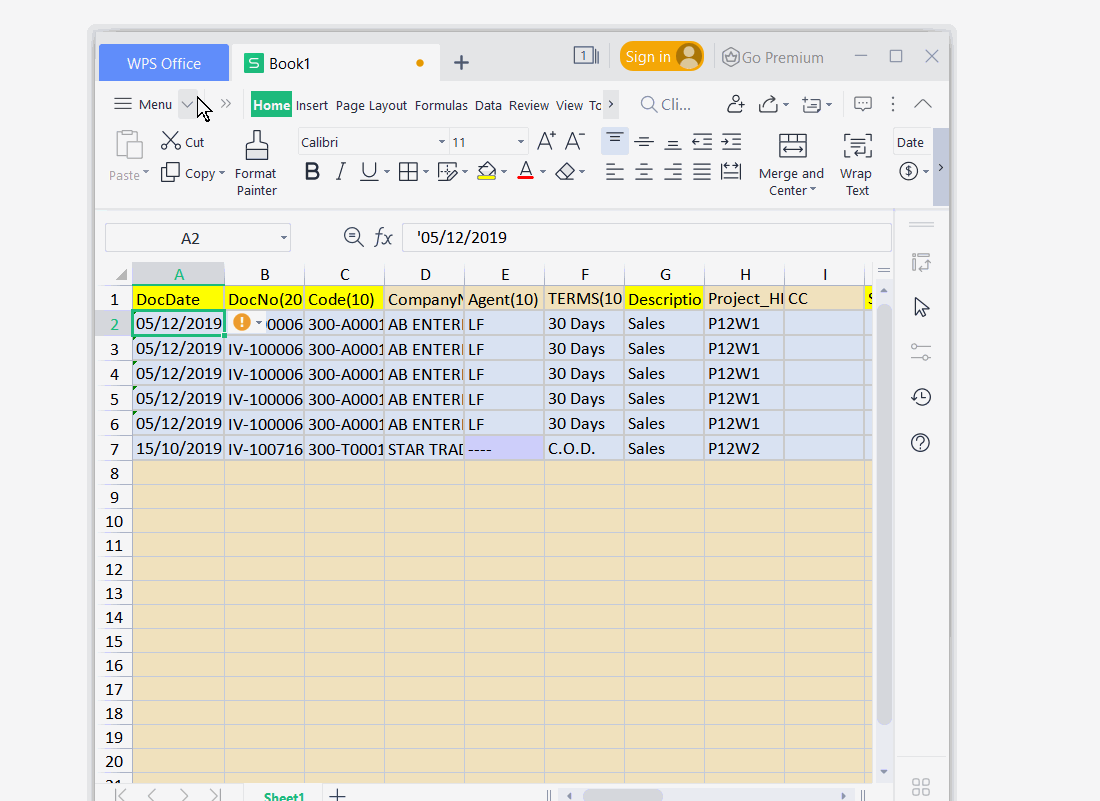Click the Sign in button
This screenshot has width=1100, height=801.
coord(661,57)
